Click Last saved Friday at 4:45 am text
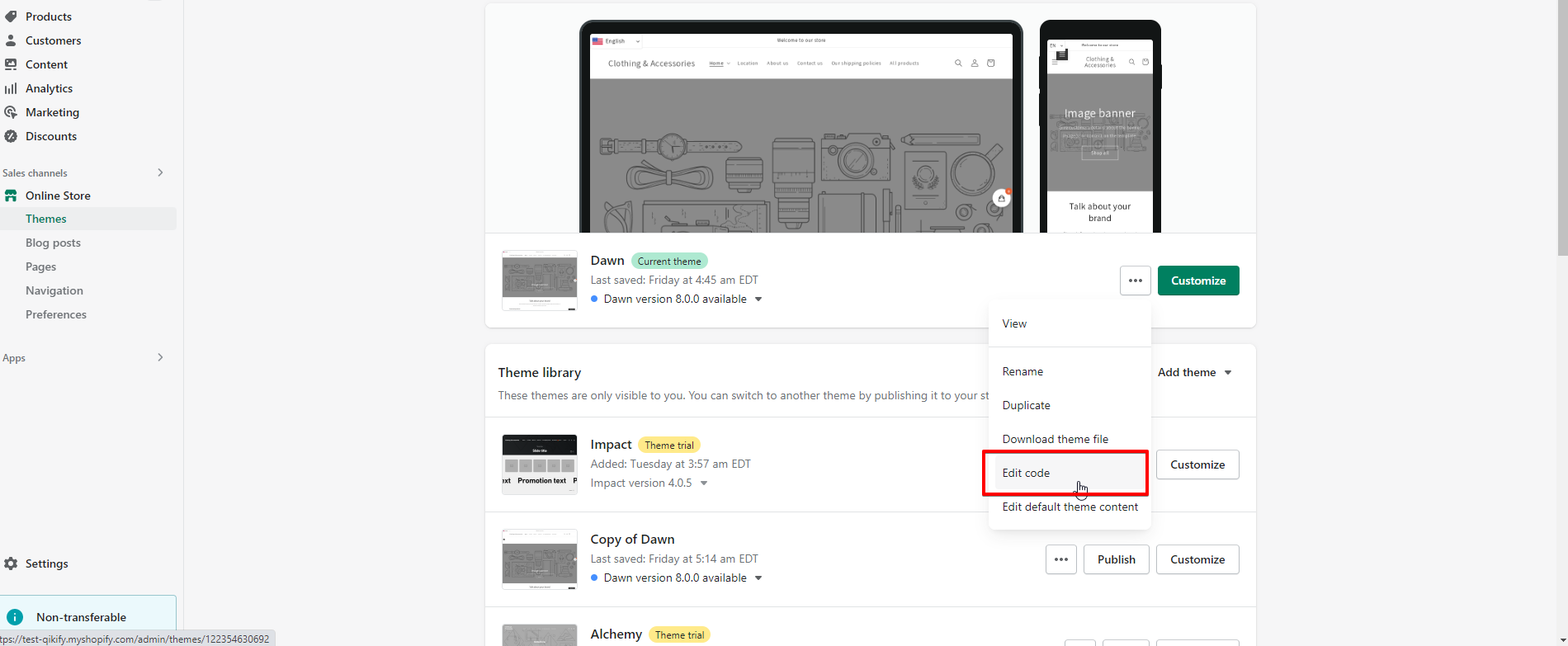Screen dimensions: 1568x646 (674, 280)
